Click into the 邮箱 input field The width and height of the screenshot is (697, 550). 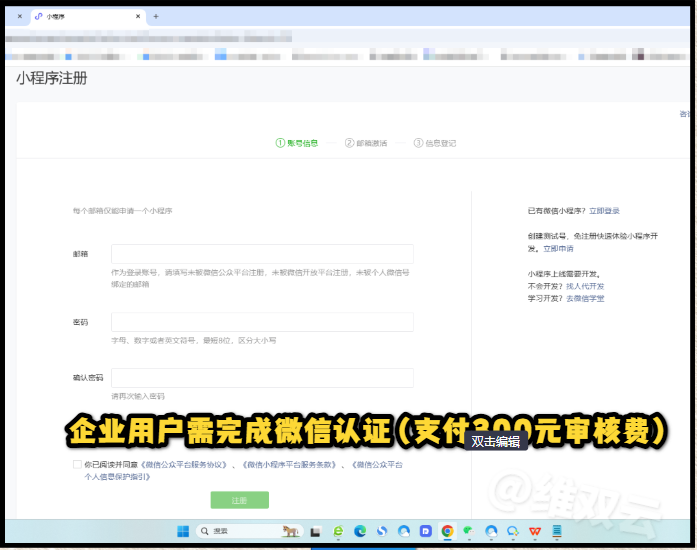(262, 254)
